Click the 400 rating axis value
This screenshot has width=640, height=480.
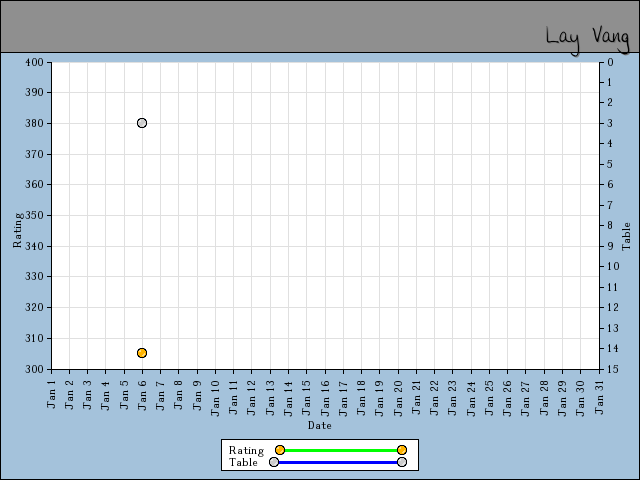point(34,62)
